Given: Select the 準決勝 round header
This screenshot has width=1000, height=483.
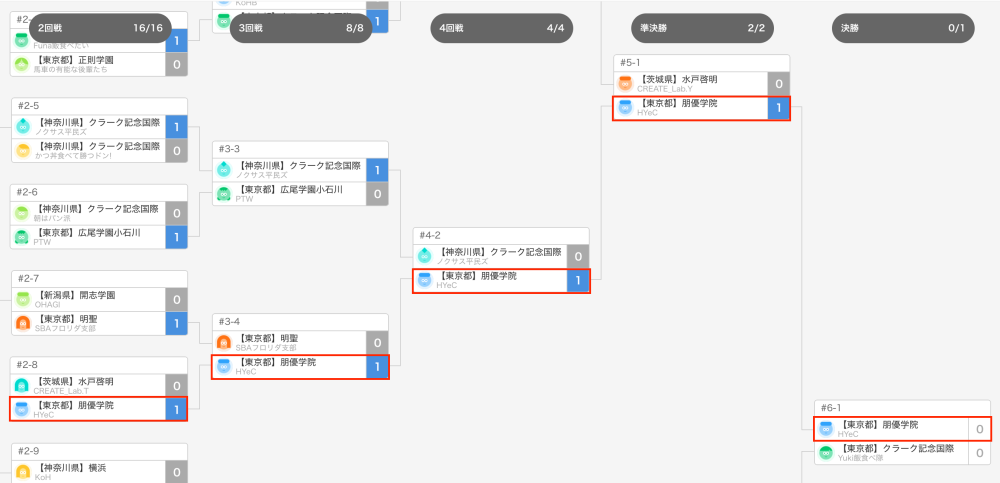Looking at the screenshot, I should coord(702,28).
